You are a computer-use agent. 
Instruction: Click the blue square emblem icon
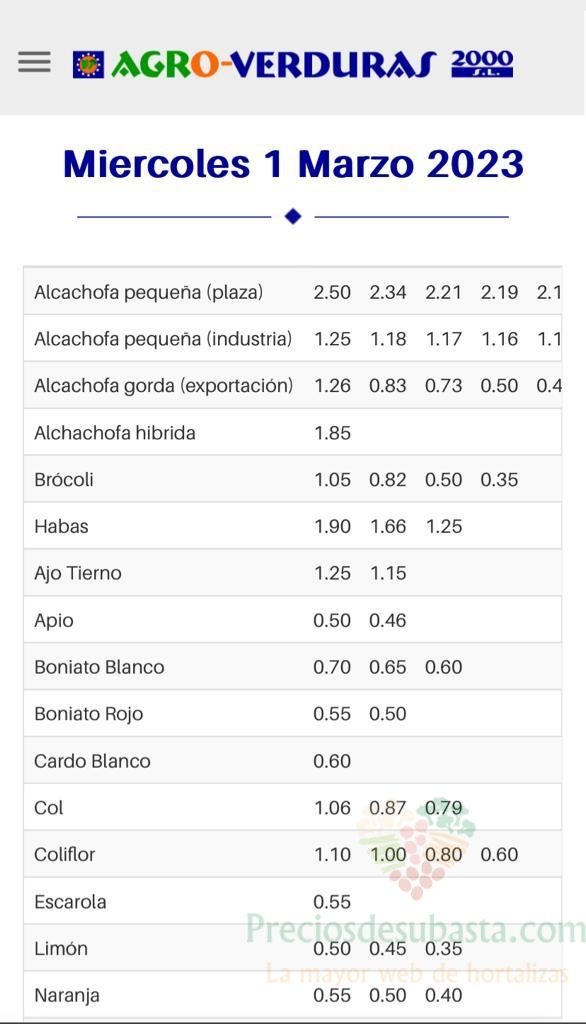[88, 65]
